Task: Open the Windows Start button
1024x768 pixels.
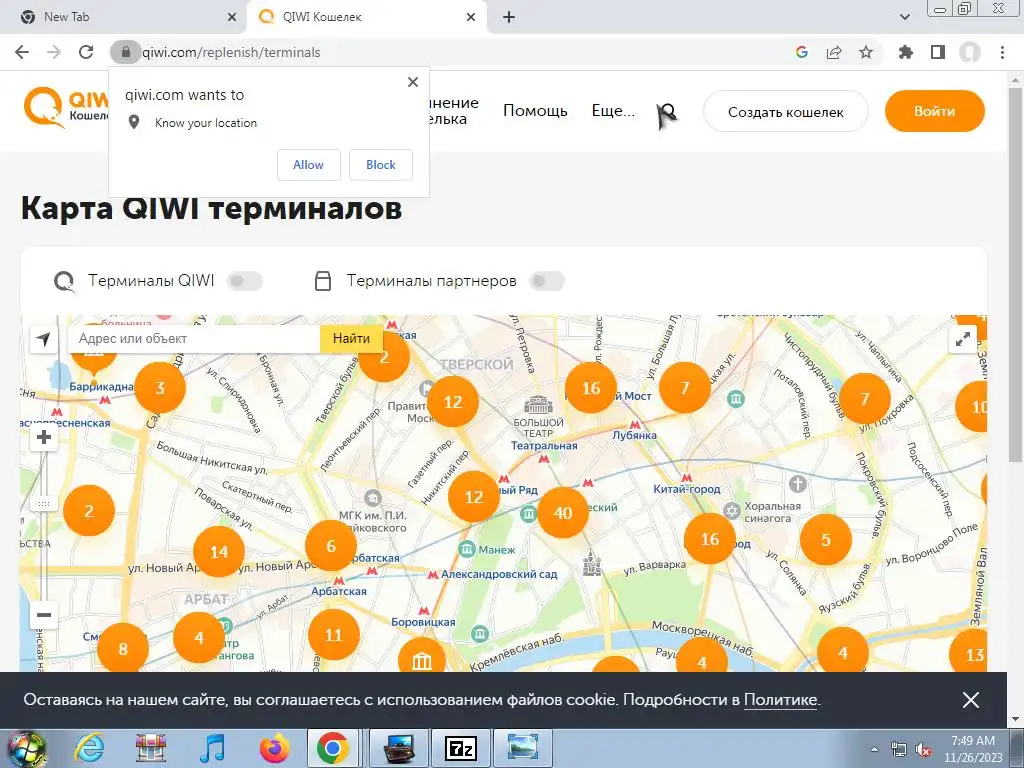Action: click(26, 748)
